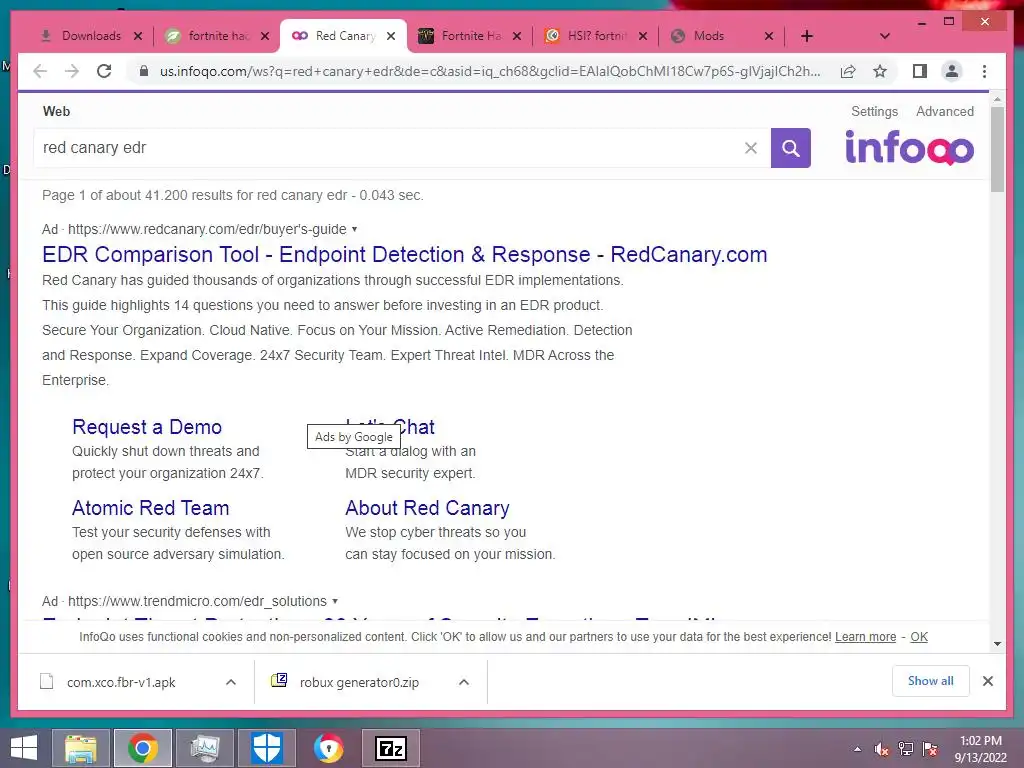Viewport: 1024px width, 768px height.
Task: Close the Downloads tab
Action: click(138, 36)
